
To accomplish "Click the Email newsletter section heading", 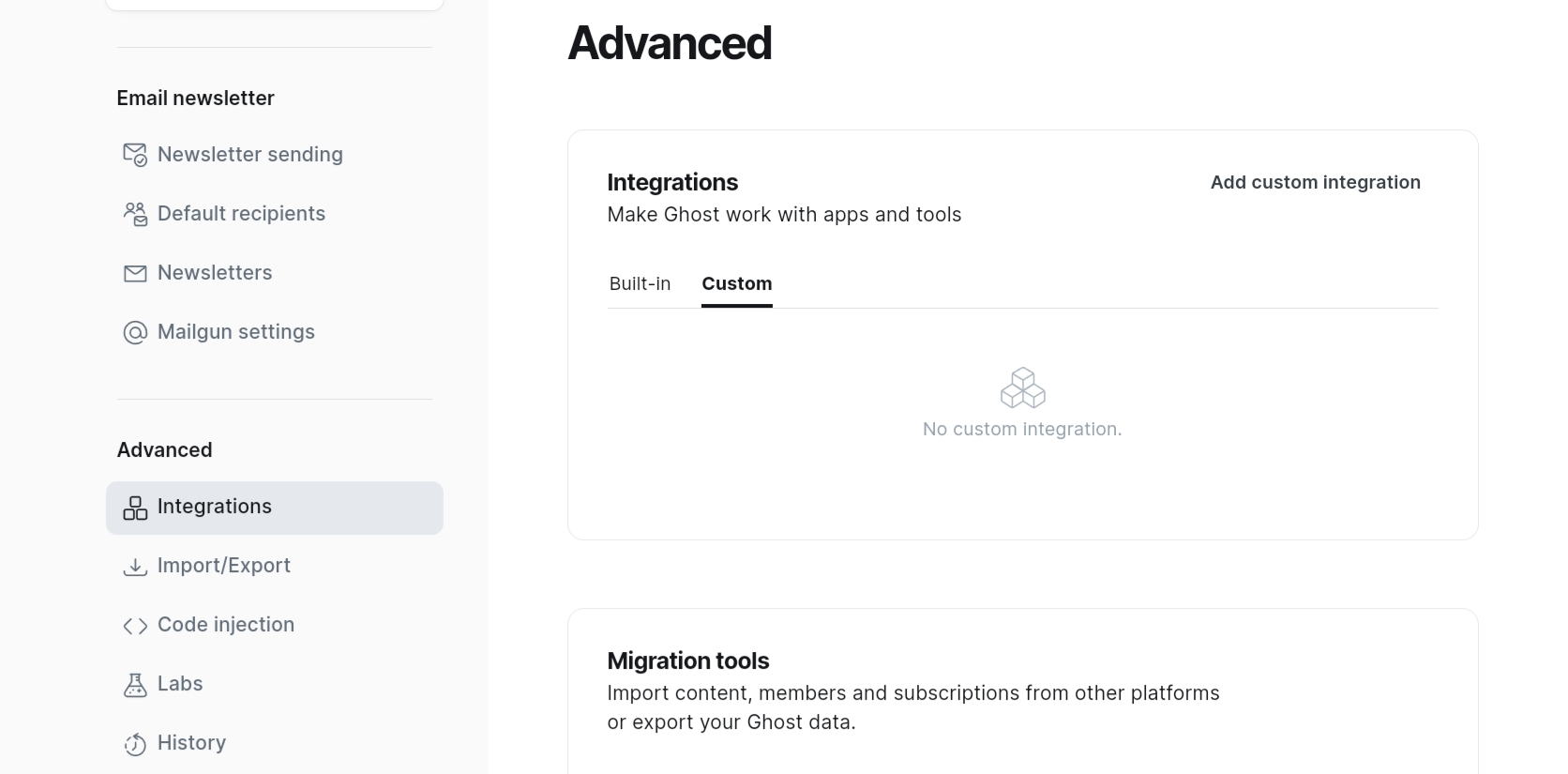I will click(195, 98).
